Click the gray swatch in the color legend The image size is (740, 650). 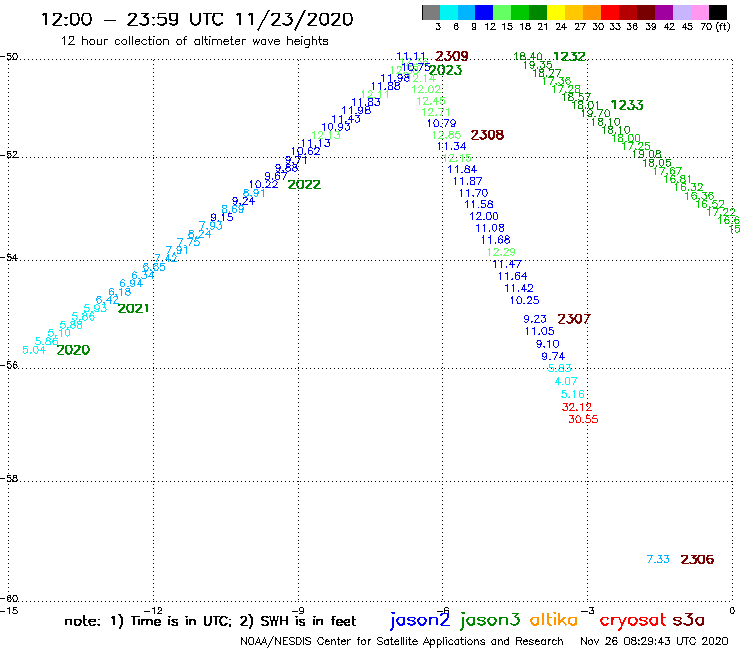click(x=431, y=12)
